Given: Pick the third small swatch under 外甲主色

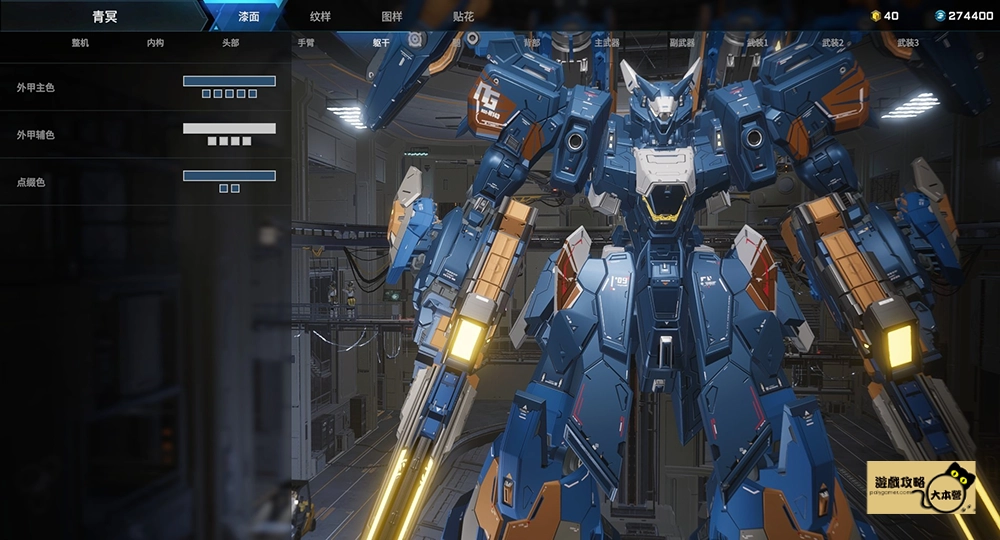Looking at the screenshot, I should tap(230, 94).
